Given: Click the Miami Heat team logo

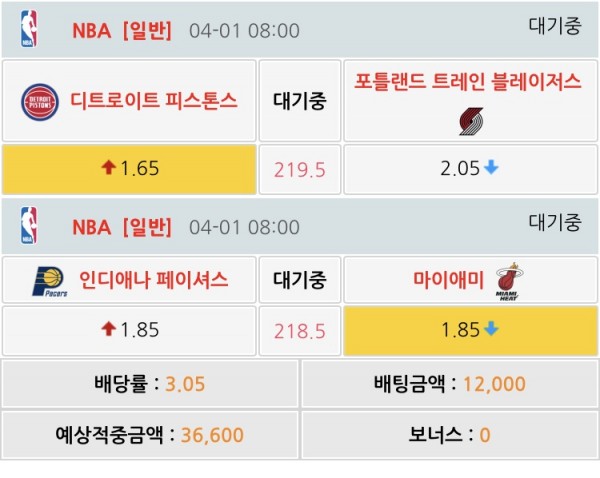Looking at the screenshot, I should (511, 281).
